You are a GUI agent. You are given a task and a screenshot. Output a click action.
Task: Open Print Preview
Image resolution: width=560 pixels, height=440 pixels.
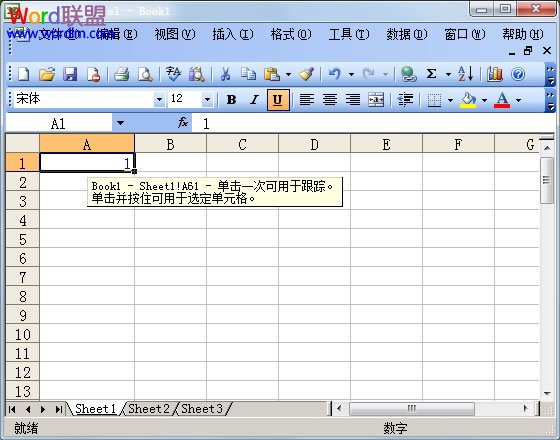click(145, 74)
